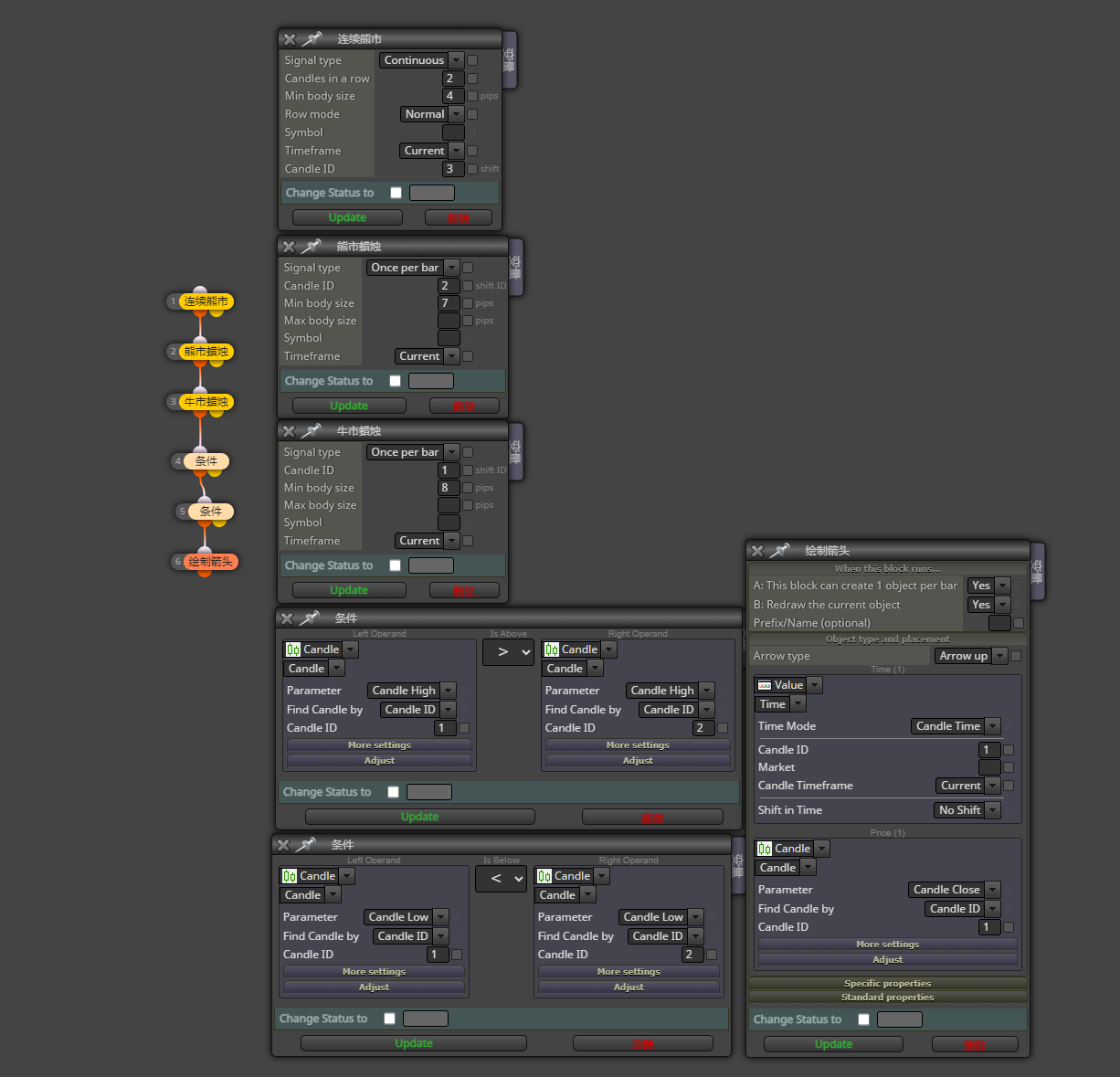This screenshot has width=1120, height=1077.
Task: Open the side tab on 熊市蜡烛 panel
Action: (516, 267)
